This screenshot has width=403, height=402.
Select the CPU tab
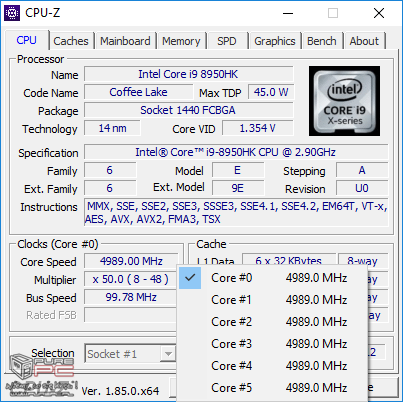(27, 40)
